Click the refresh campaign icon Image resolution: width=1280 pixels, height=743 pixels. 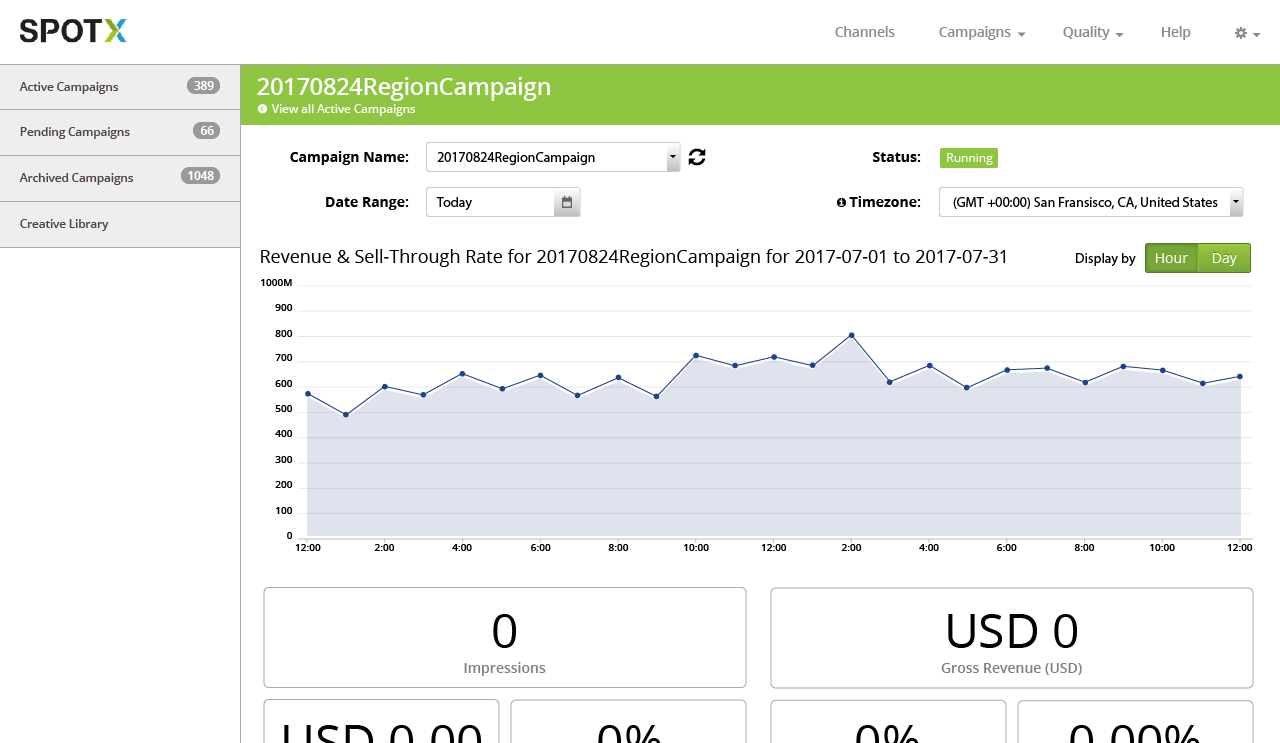[x=697, y=157]
